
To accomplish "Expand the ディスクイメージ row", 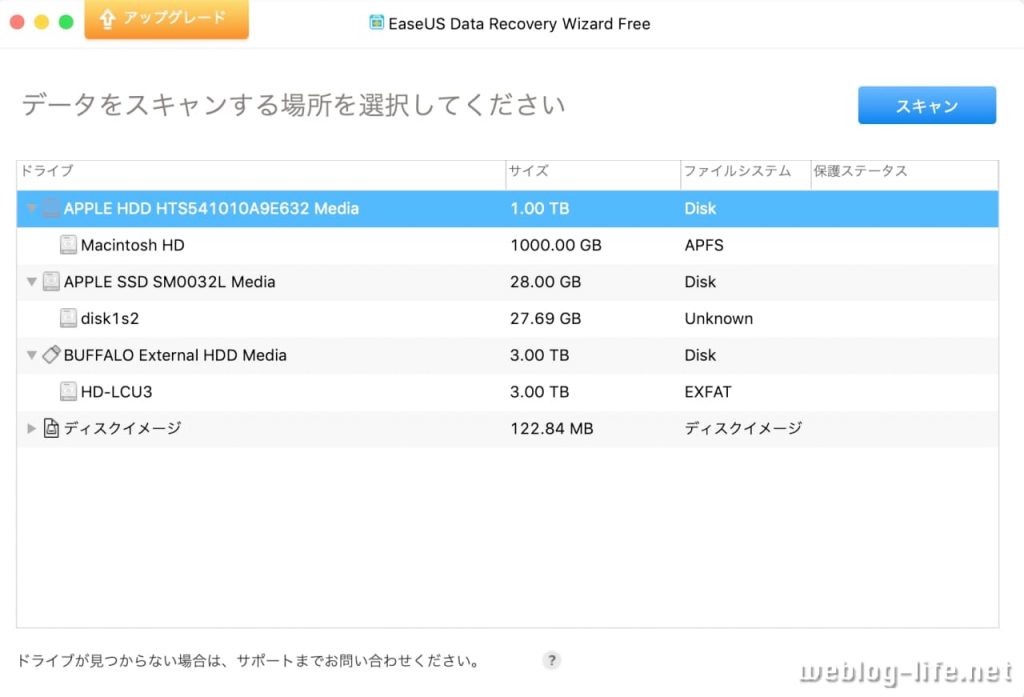I will click(31, 429).
